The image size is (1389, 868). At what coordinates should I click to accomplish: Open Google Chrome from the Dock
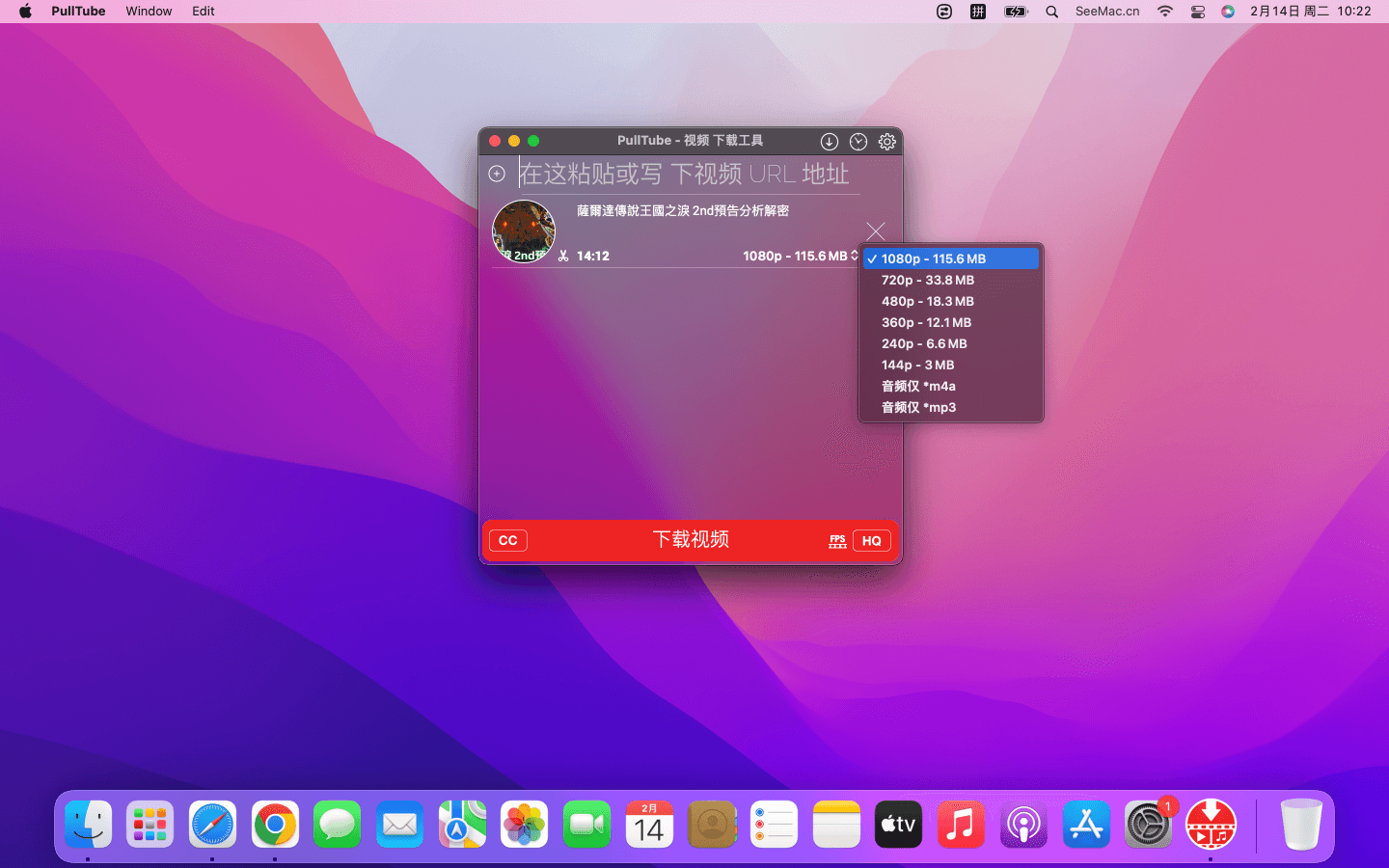pos(275,825)
